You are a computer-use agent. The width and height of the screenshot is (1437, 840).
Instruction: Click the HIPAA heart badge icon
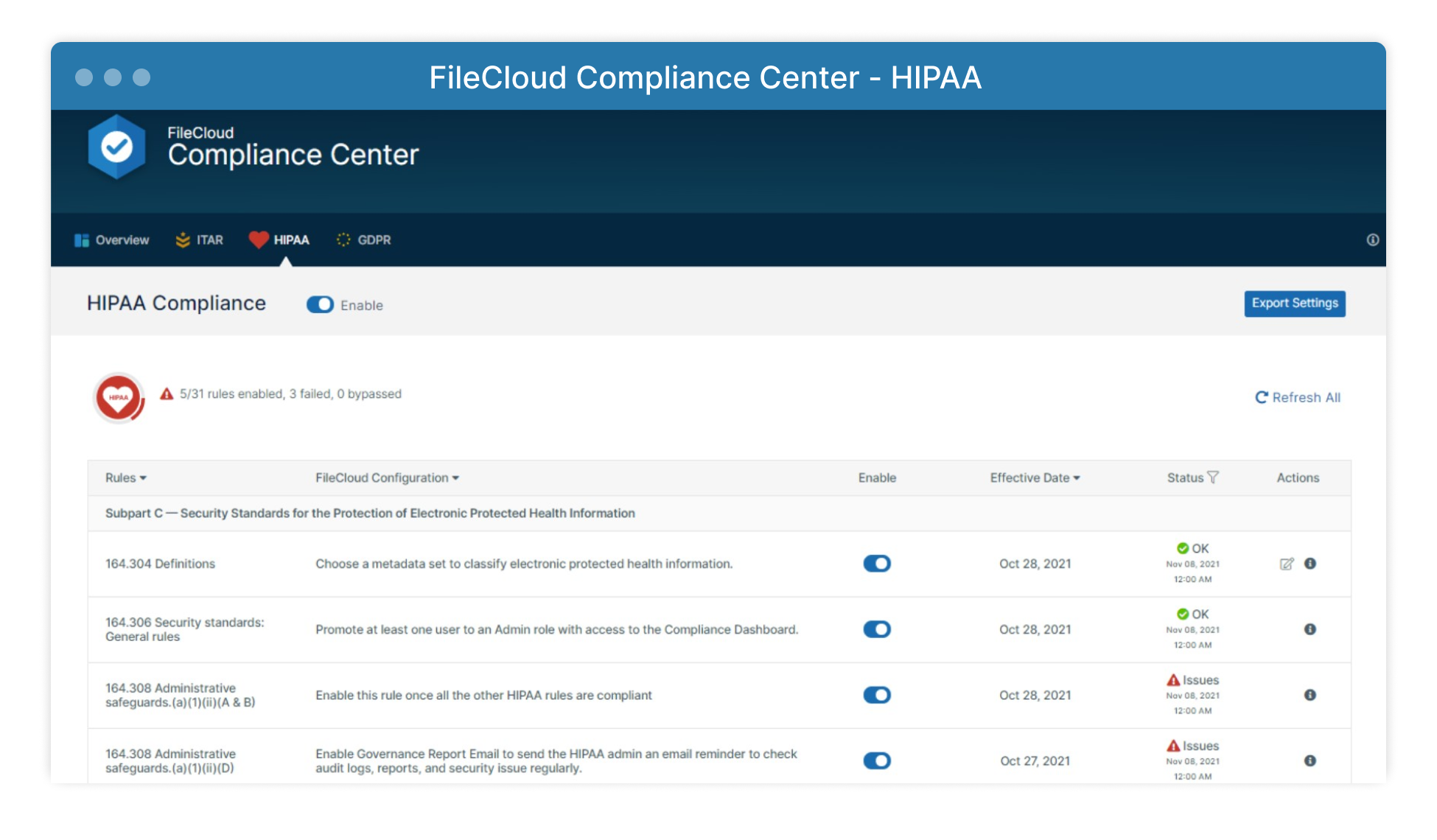(119, 398)
